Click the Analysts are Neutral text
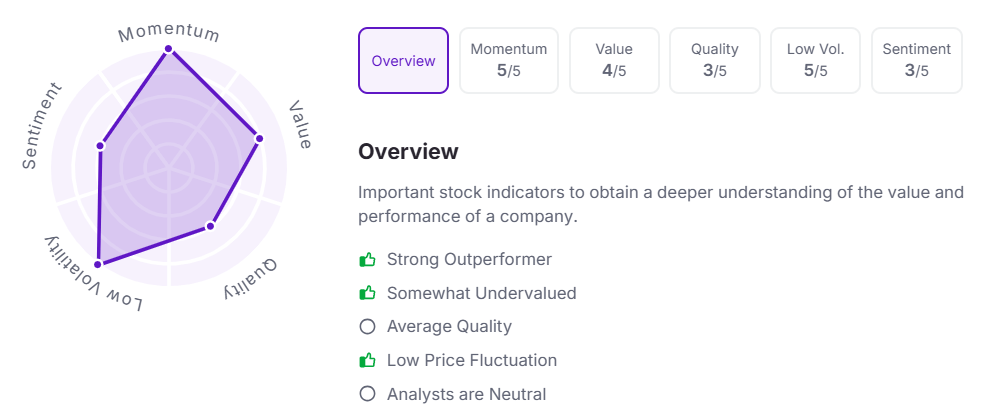 click(x=466, y=394)
